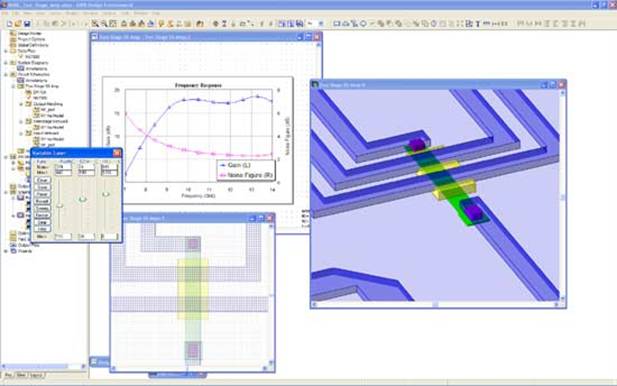Select the Rectangle draw tool icon
This screenshot has height=386, width=617.
pos(337,24)
